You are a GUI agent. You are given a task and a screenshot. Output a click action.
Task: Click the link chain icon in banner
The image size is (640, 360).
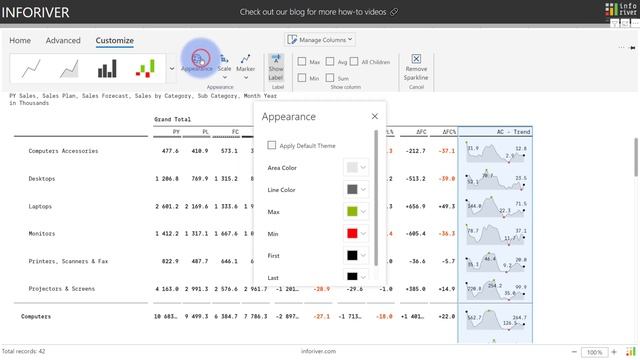(x=394, y=12)
